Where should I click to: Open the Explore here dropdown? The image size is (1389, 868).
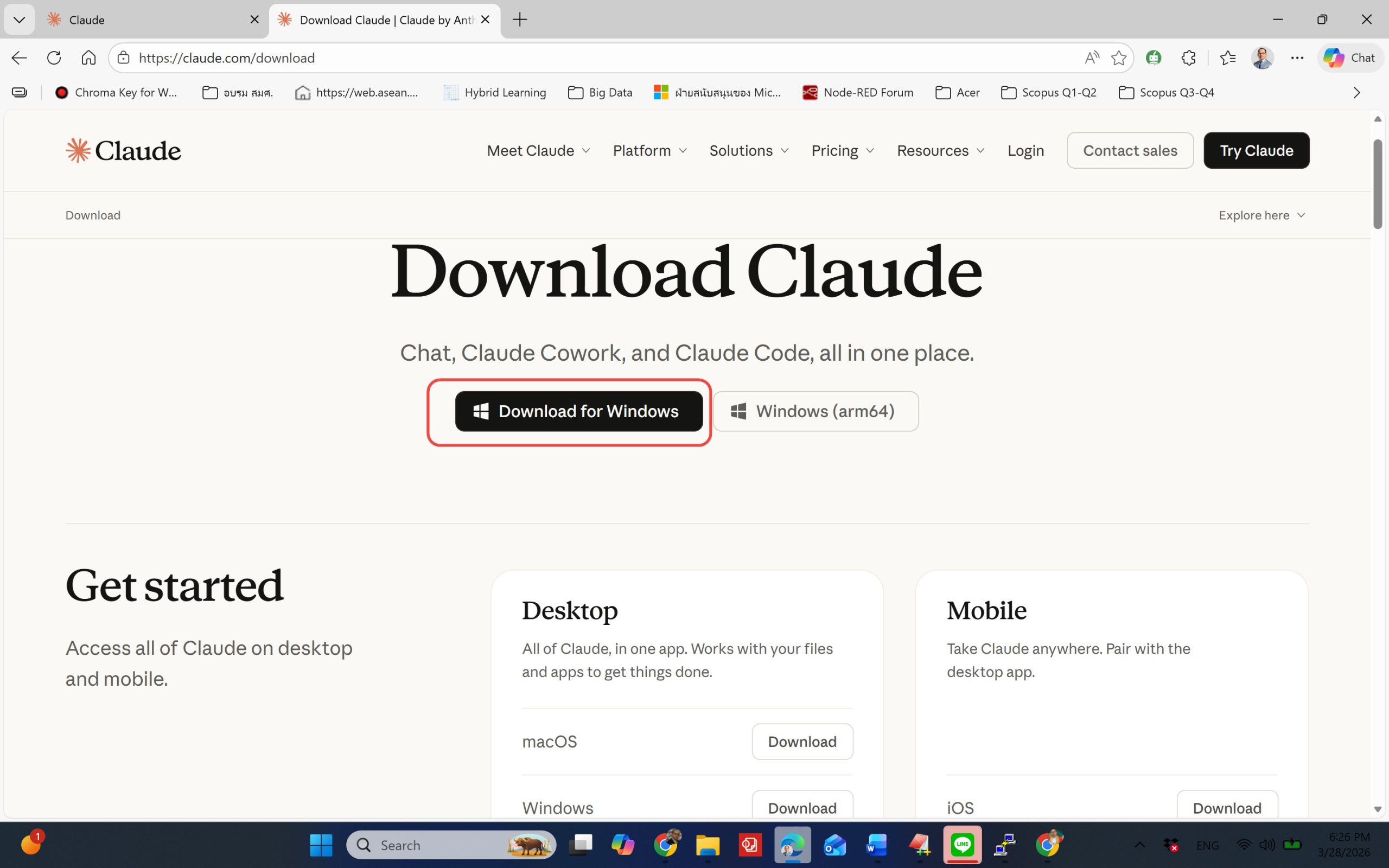point(1261,215)
